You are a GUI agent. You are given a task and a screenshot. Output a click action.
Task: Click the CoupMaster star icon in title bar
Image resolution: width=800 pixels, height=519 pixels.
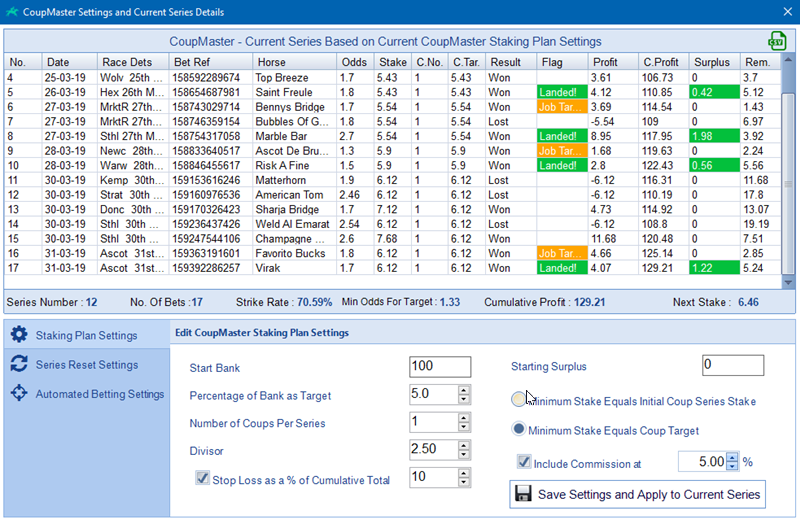coord(11,12)
